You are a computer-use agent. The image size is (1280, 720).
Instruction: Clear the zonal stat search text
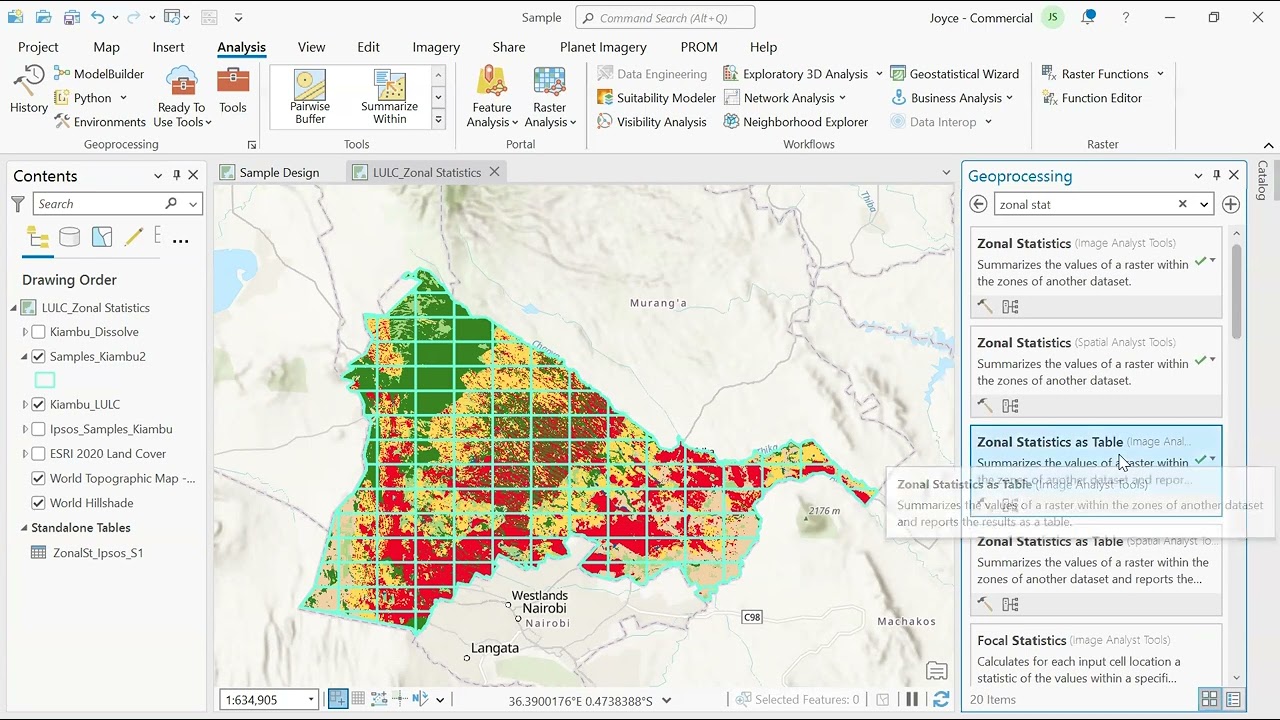click(1182, 204)
